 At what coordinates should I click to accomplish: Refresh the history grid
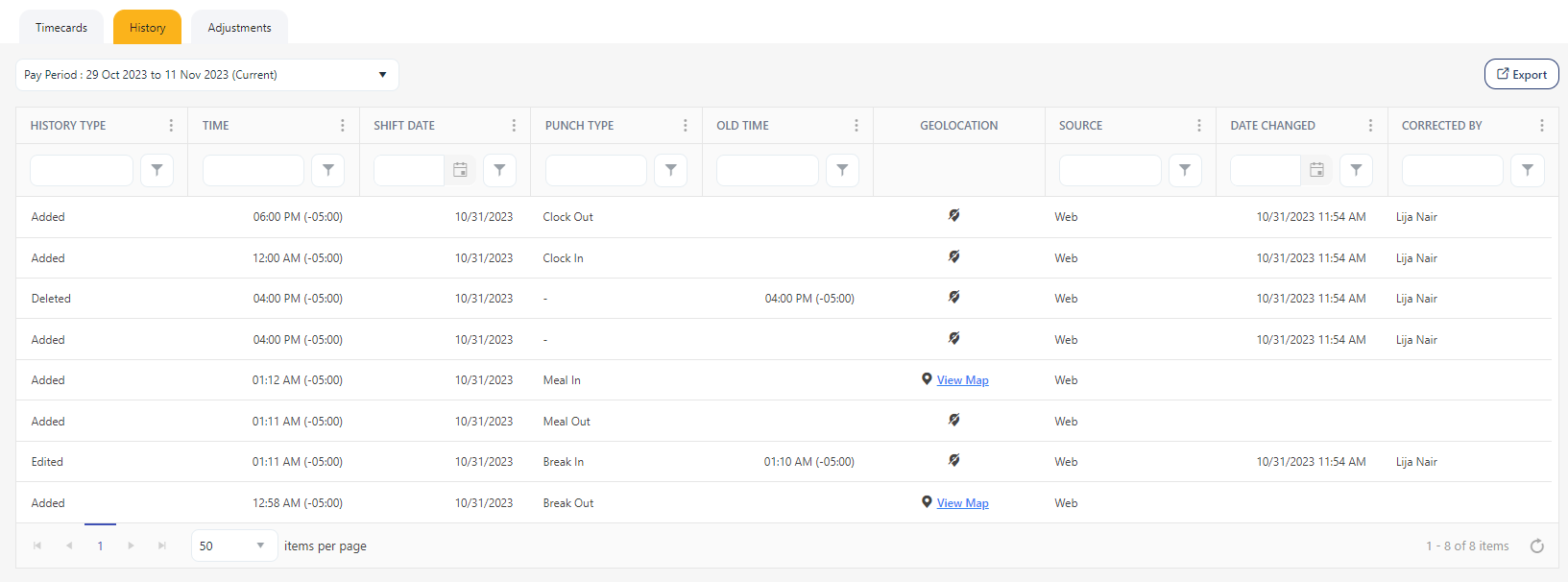pyautogui.click(x=1536, y=546)
